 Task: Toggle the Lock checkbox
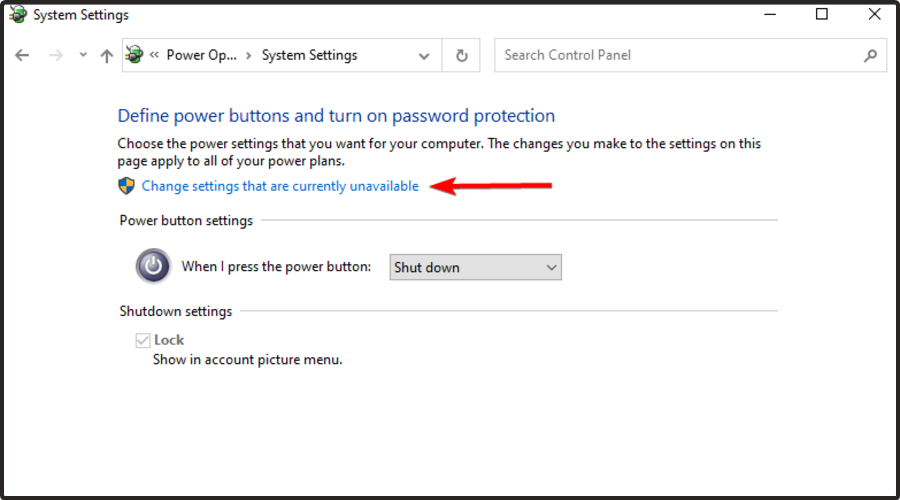click(x=143, y=340)
